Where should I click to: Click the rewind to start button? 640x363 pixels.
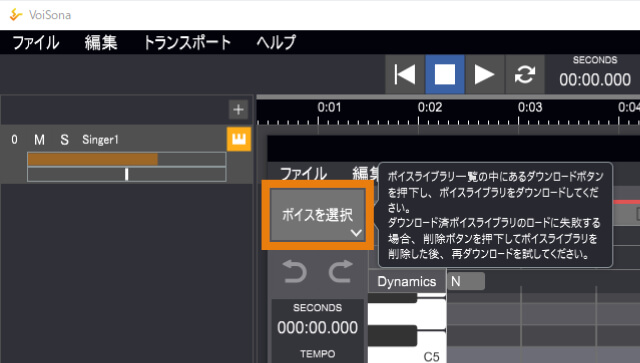pyautogui.click(x=404, y=74)
